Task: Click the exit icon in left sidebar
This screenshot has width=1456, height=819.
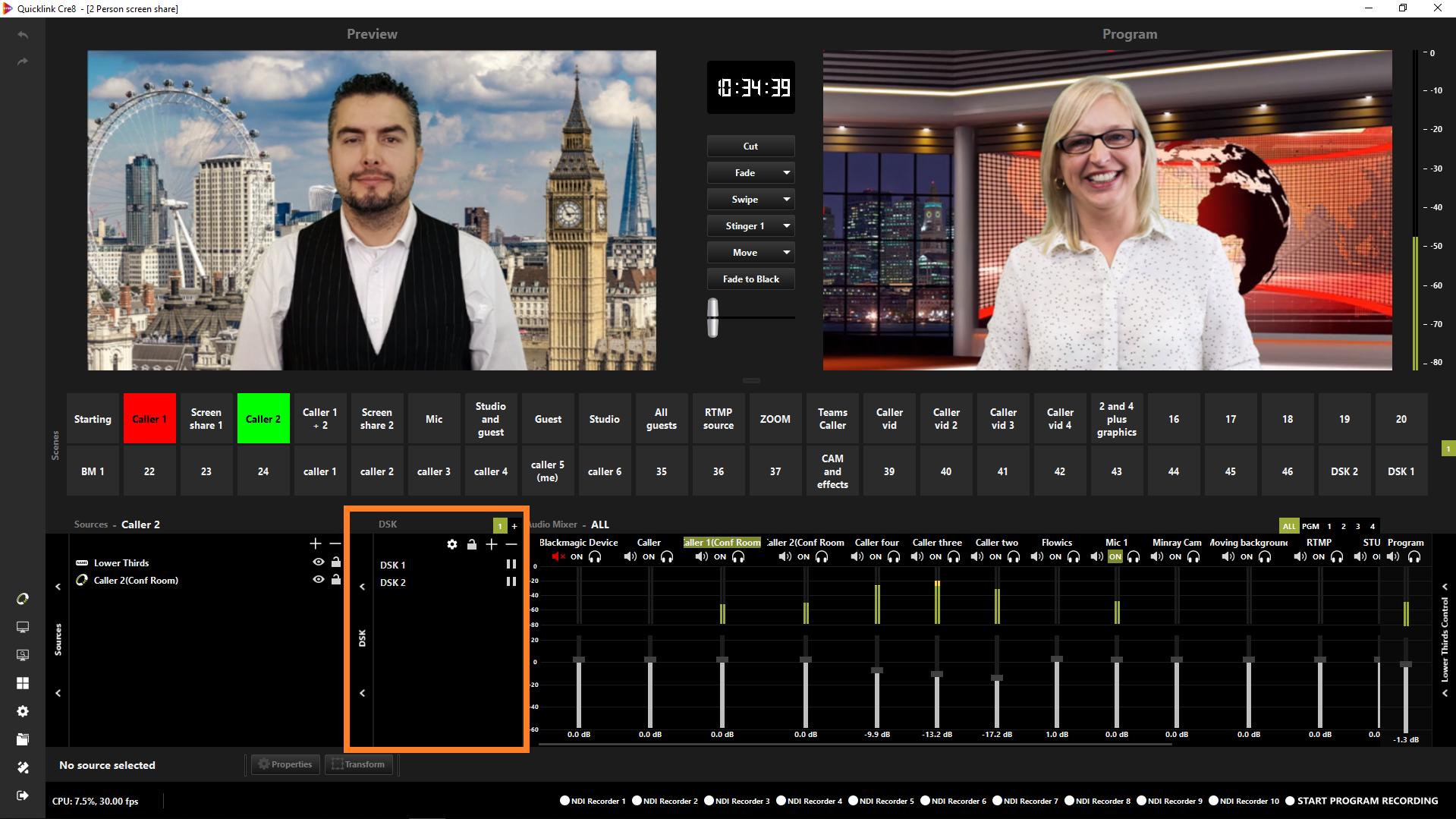Action: tap(23, 795)
